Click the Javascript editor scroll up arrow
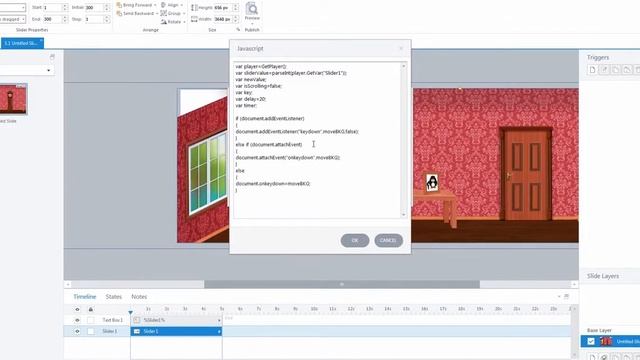 pos(404,66)
